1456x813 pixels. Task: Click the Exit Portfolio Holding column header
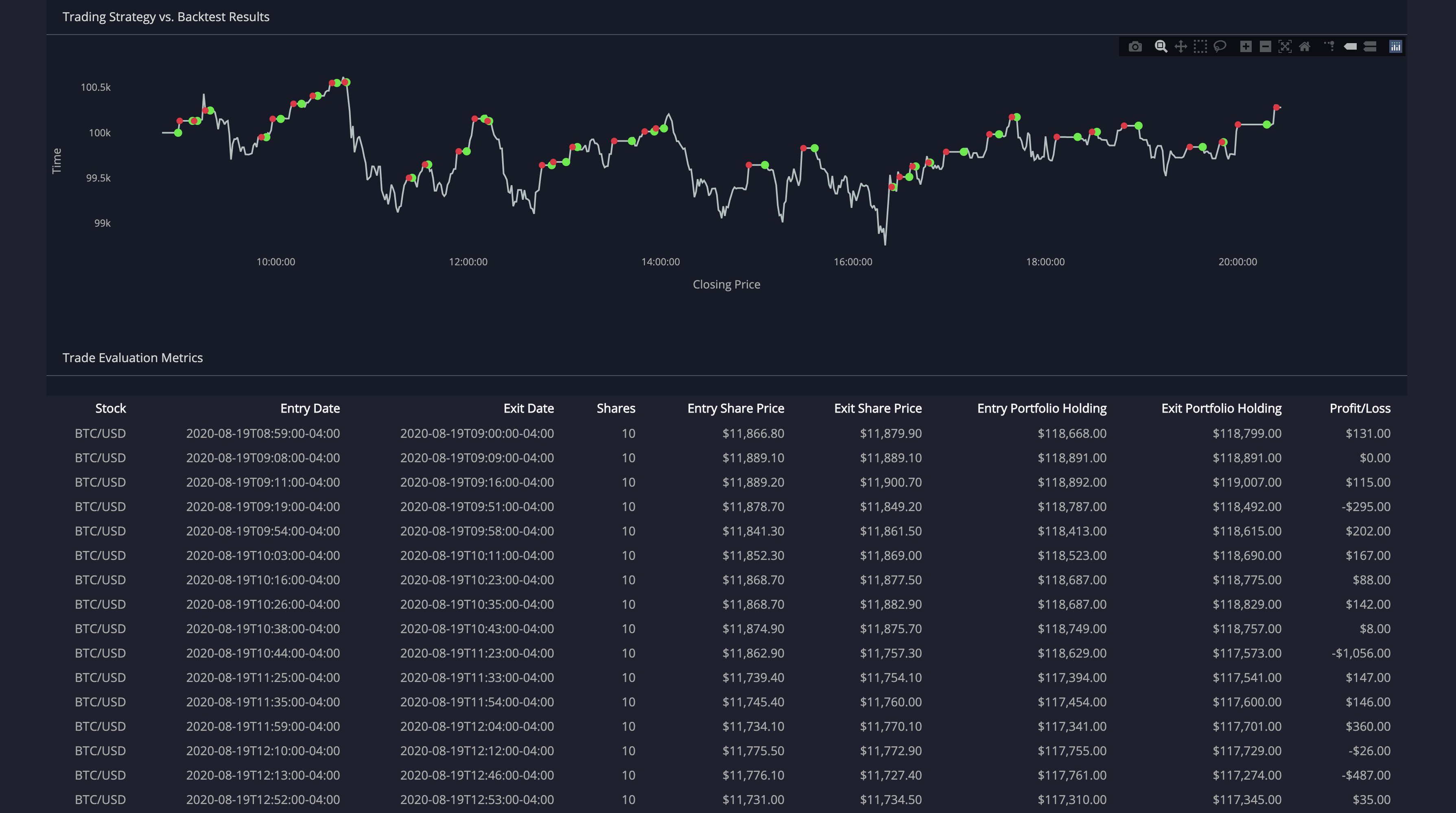(x=1222, y=408)
